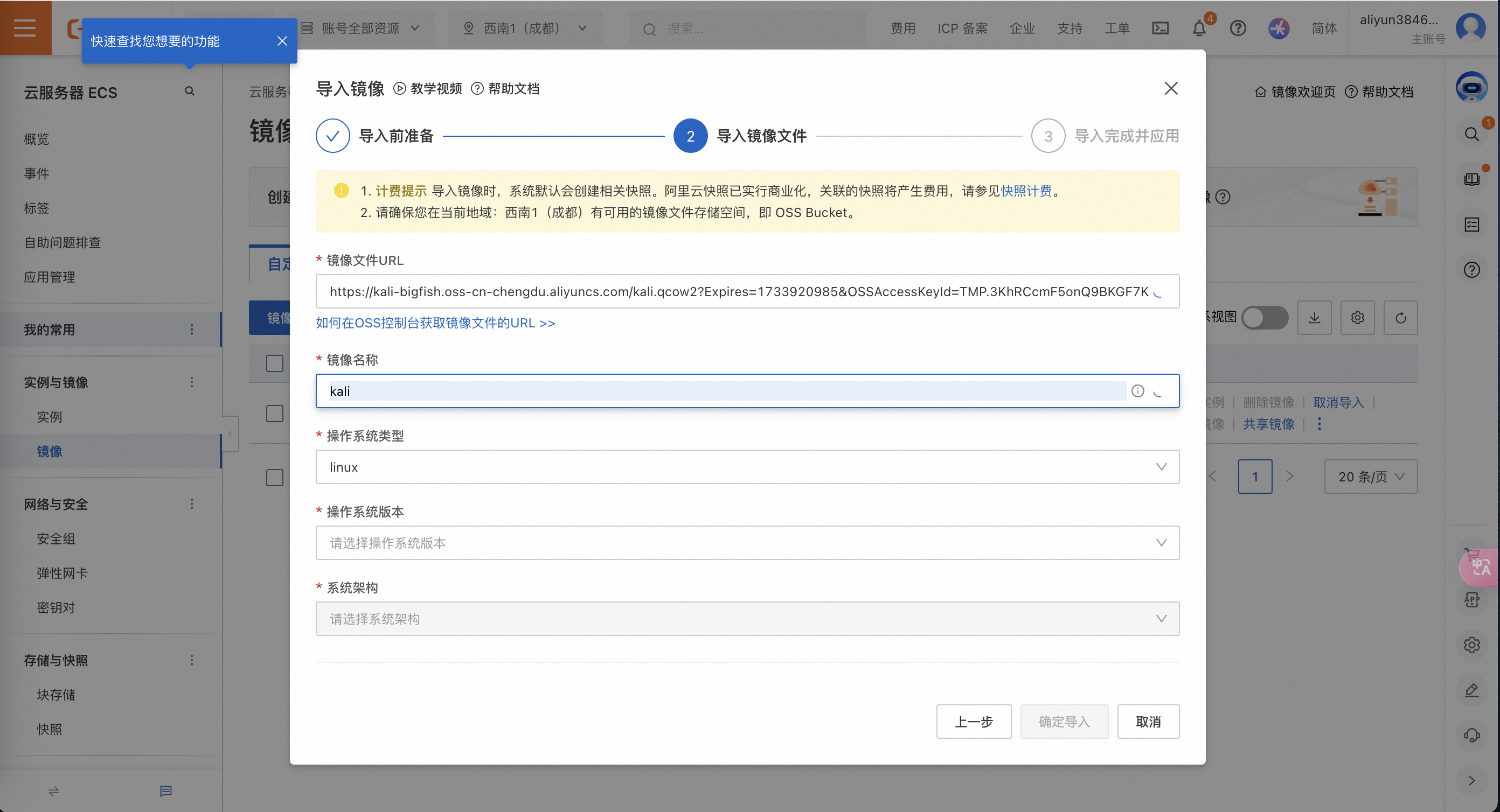Close the Import Image dialog
The image size is (1500, 812).
[1170, 88]
